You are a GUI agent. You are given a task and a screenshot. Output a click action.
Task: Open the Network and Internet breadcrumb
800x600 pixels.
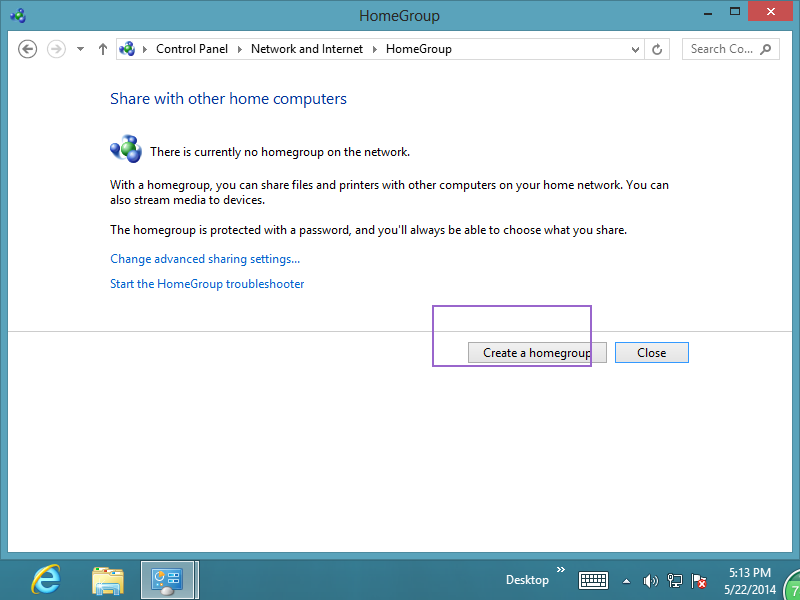tap(307, 49)
